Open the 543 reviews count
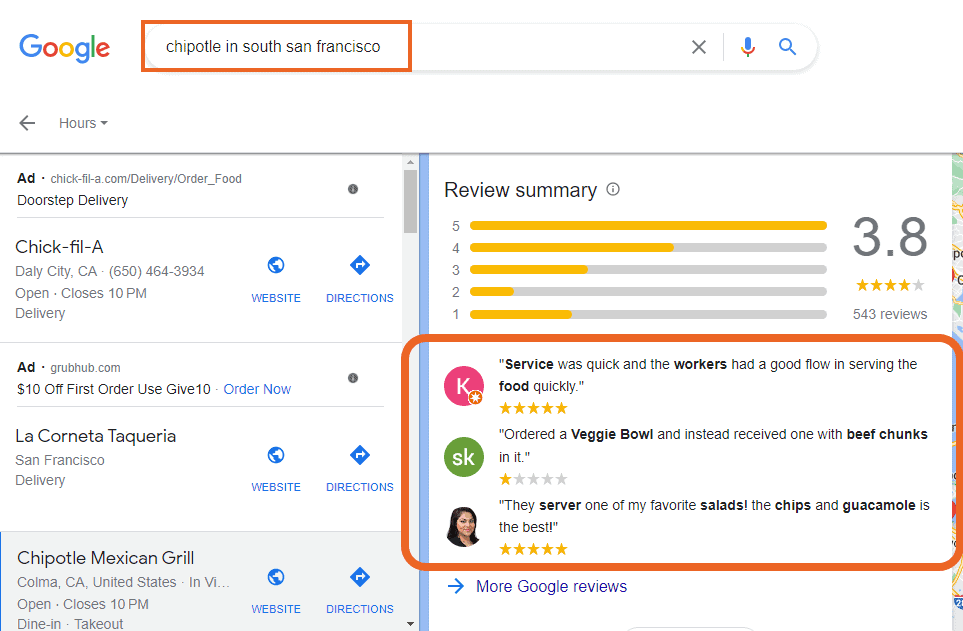The image size is (963, 631). [890, 314]
